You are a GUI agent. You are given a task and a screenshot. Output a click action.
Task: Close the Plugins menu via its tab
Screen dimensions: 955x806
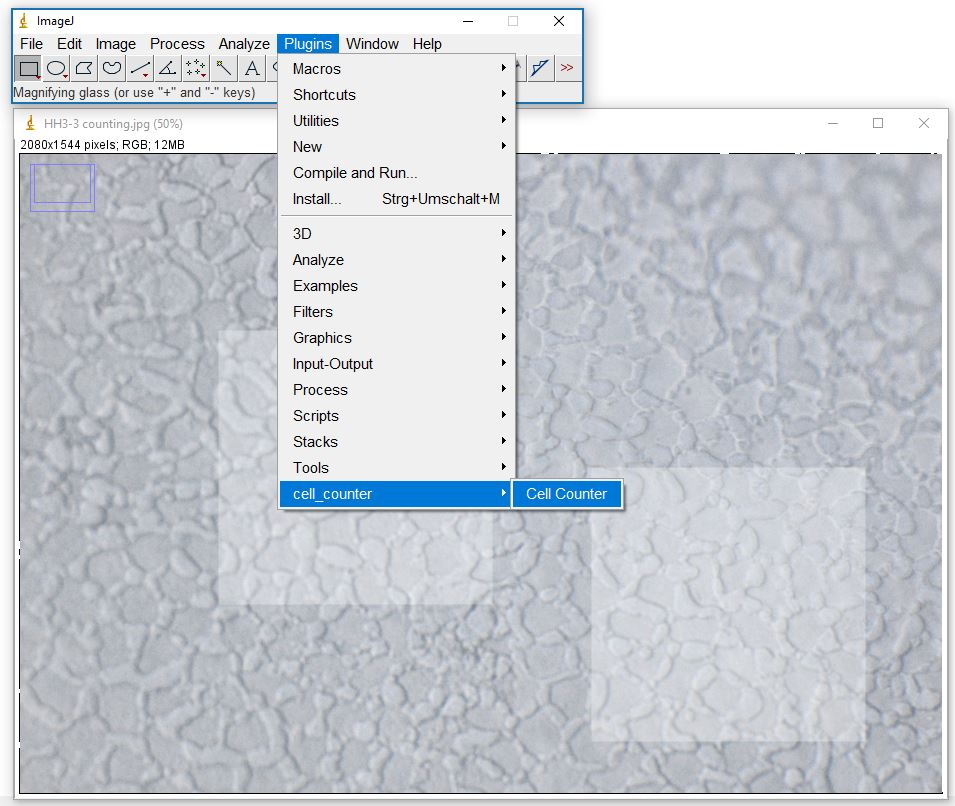[x=308, y=44]
